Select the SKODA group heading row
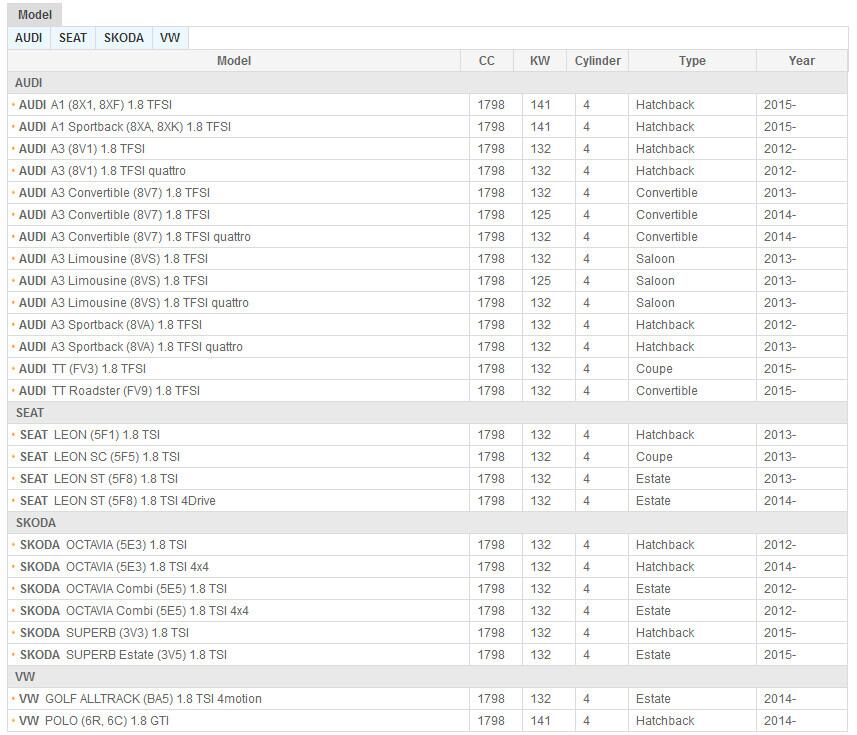The image size is (857, 735). point(427,522)
